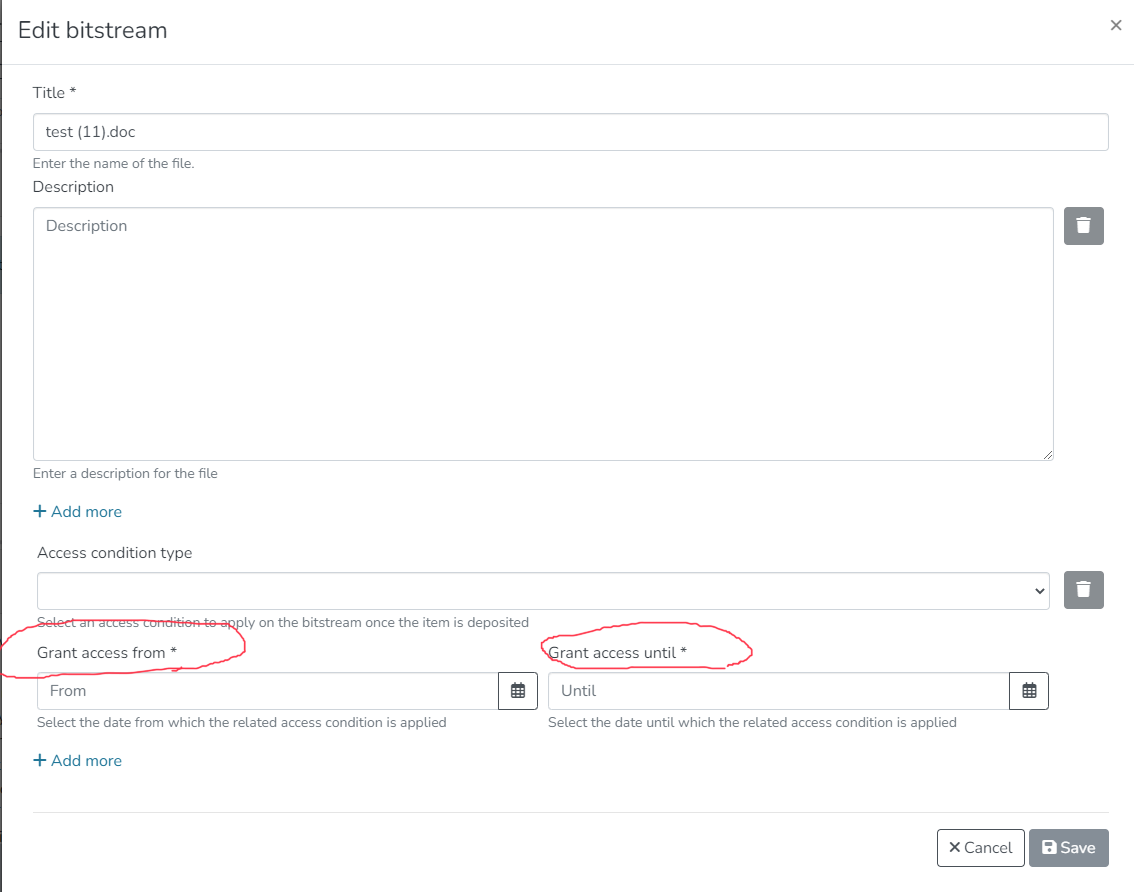Click the resize handle of the Description box
Screen dimensions: 1134x892
1049,454
